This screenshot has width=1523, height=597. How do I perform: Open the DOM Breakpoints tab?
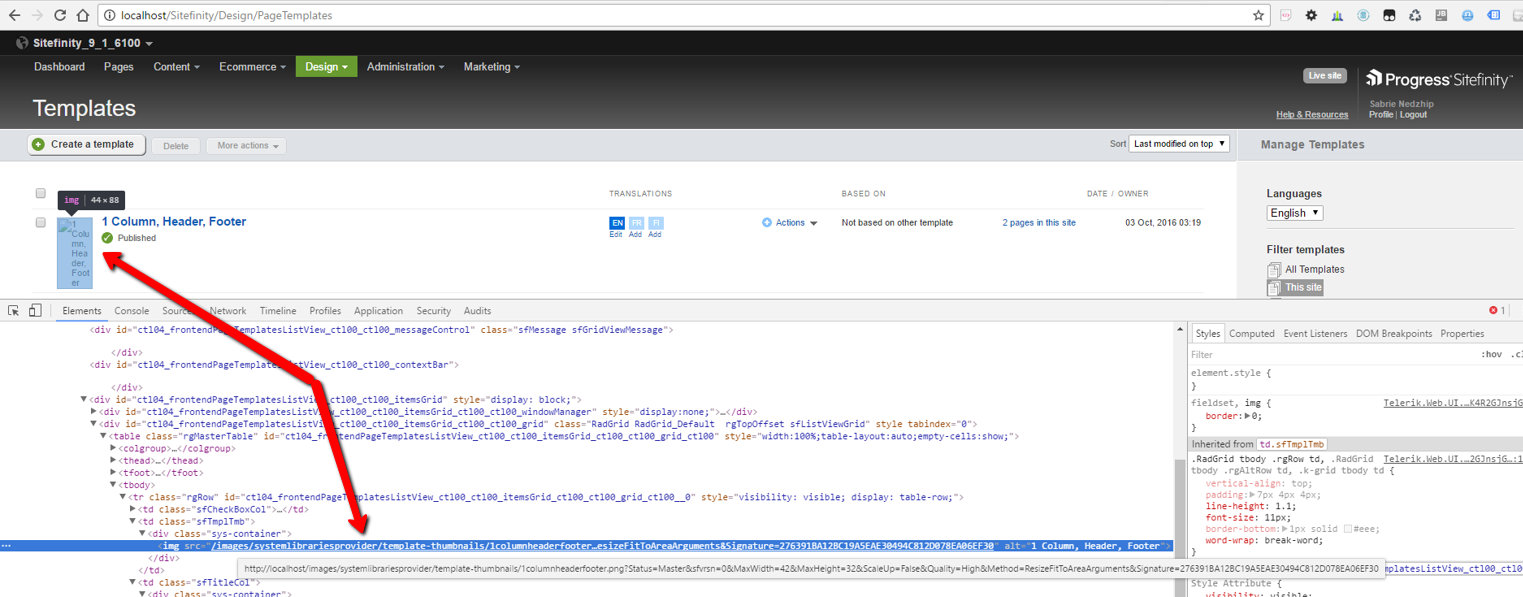pos(1393,334)
